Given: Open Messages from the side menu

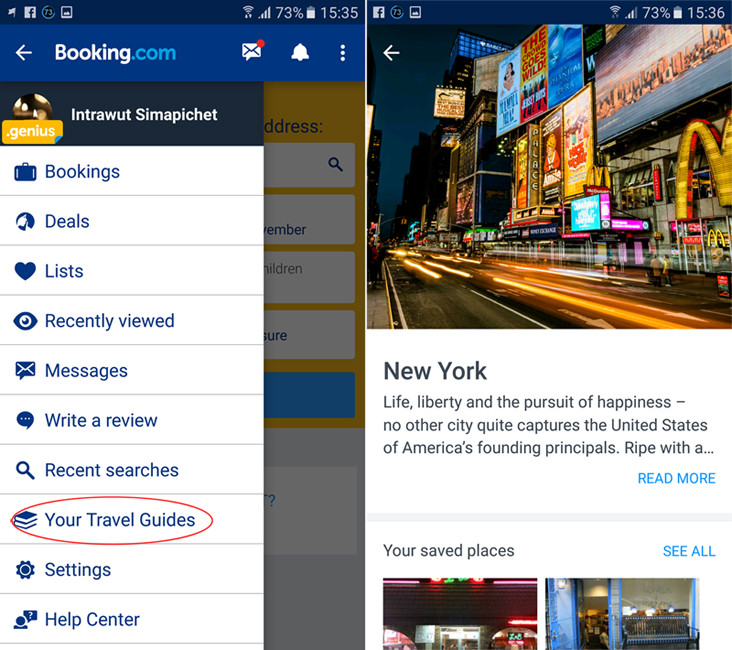Looking at the screenshot, I should pyautogui.click(x=132, y=370).
